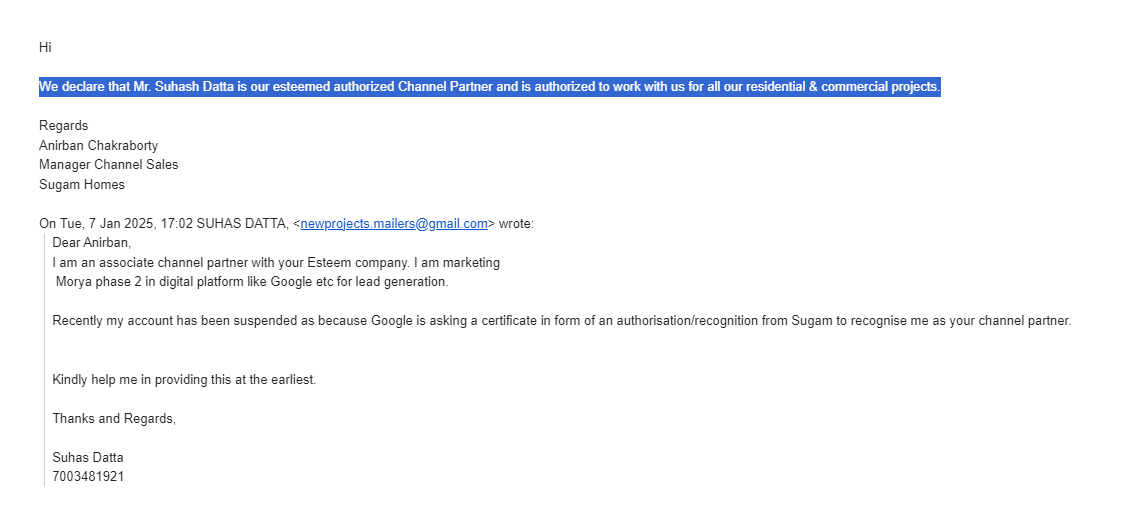Click the word "wrote:" after the email address
The image size is (1128, 516).
[516, 224]
